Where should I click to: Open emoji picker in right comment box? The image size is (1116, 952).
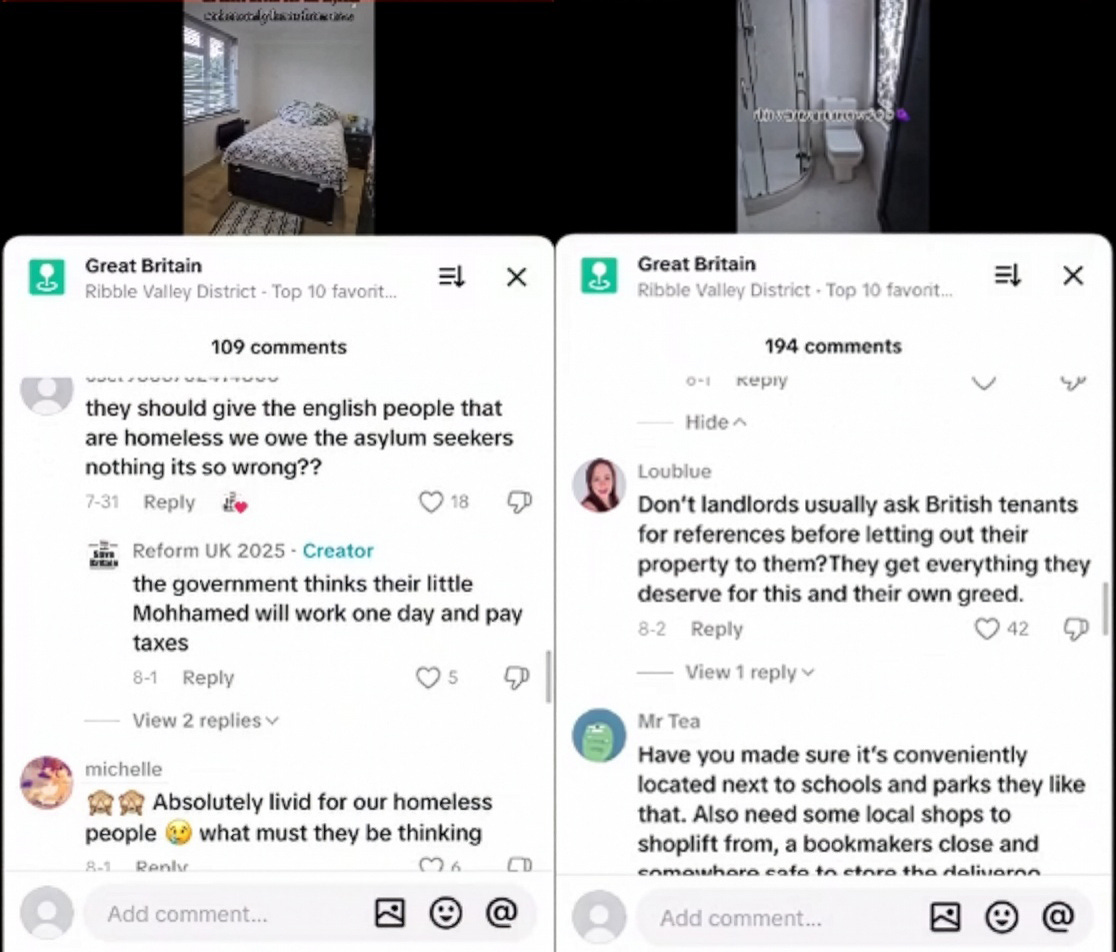[1001, 917]
